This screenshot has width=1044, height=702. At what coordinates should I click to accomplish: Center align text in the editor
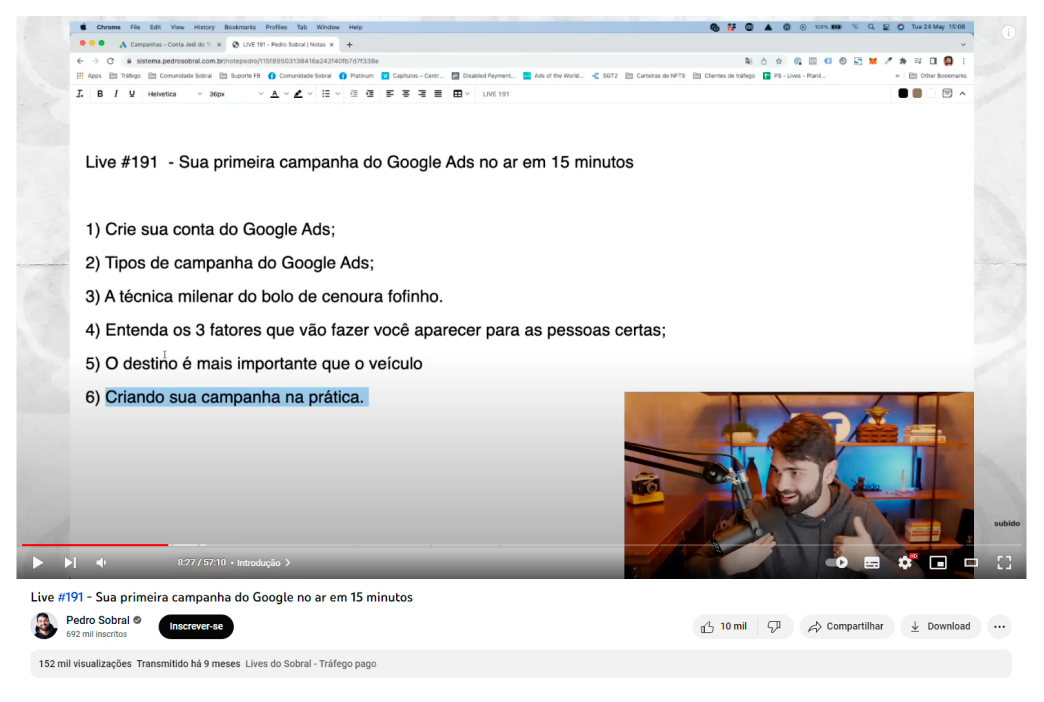tap(406, 94)
